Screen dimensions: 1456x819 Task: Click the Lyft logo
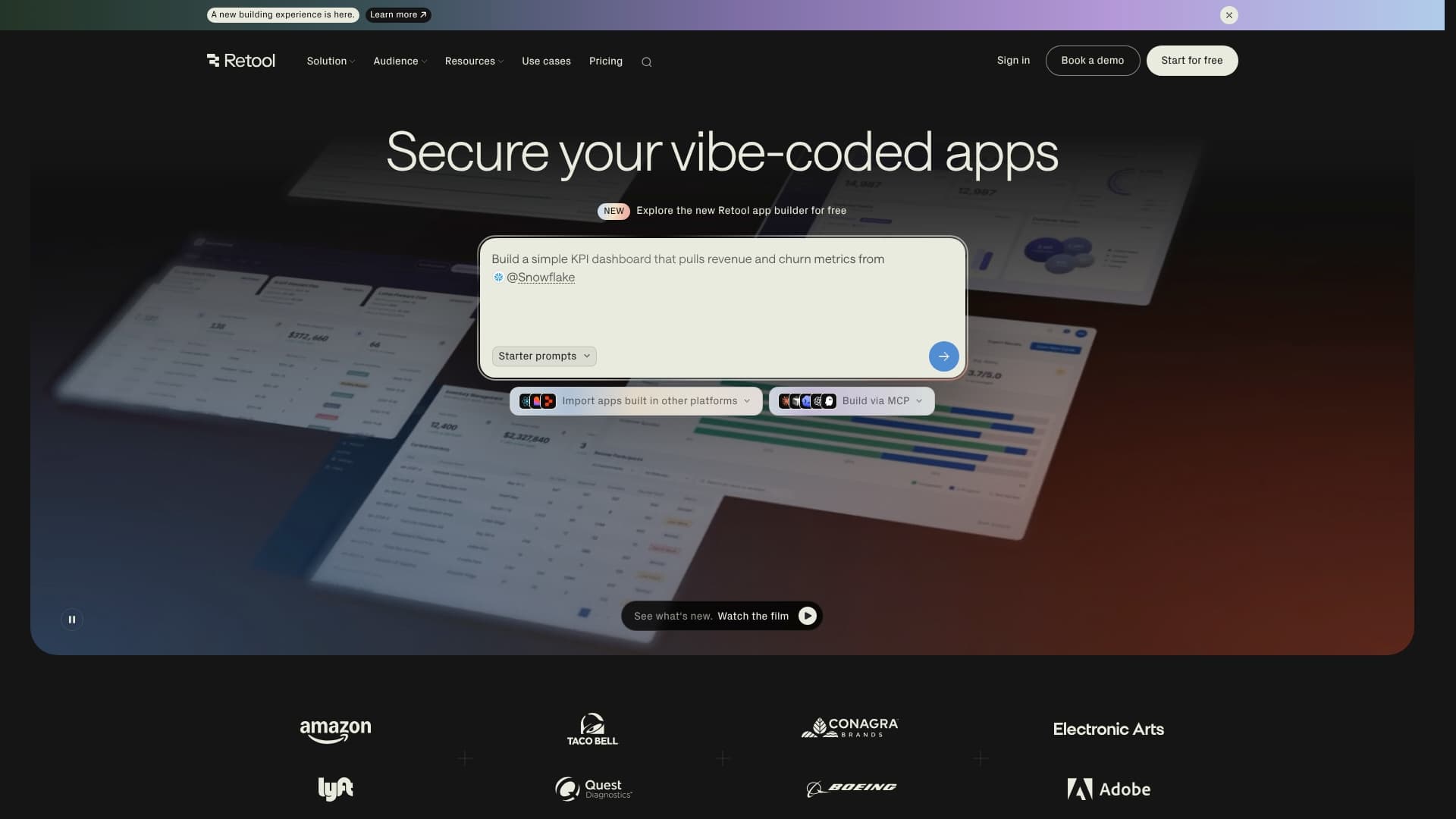tap(335, 789)
